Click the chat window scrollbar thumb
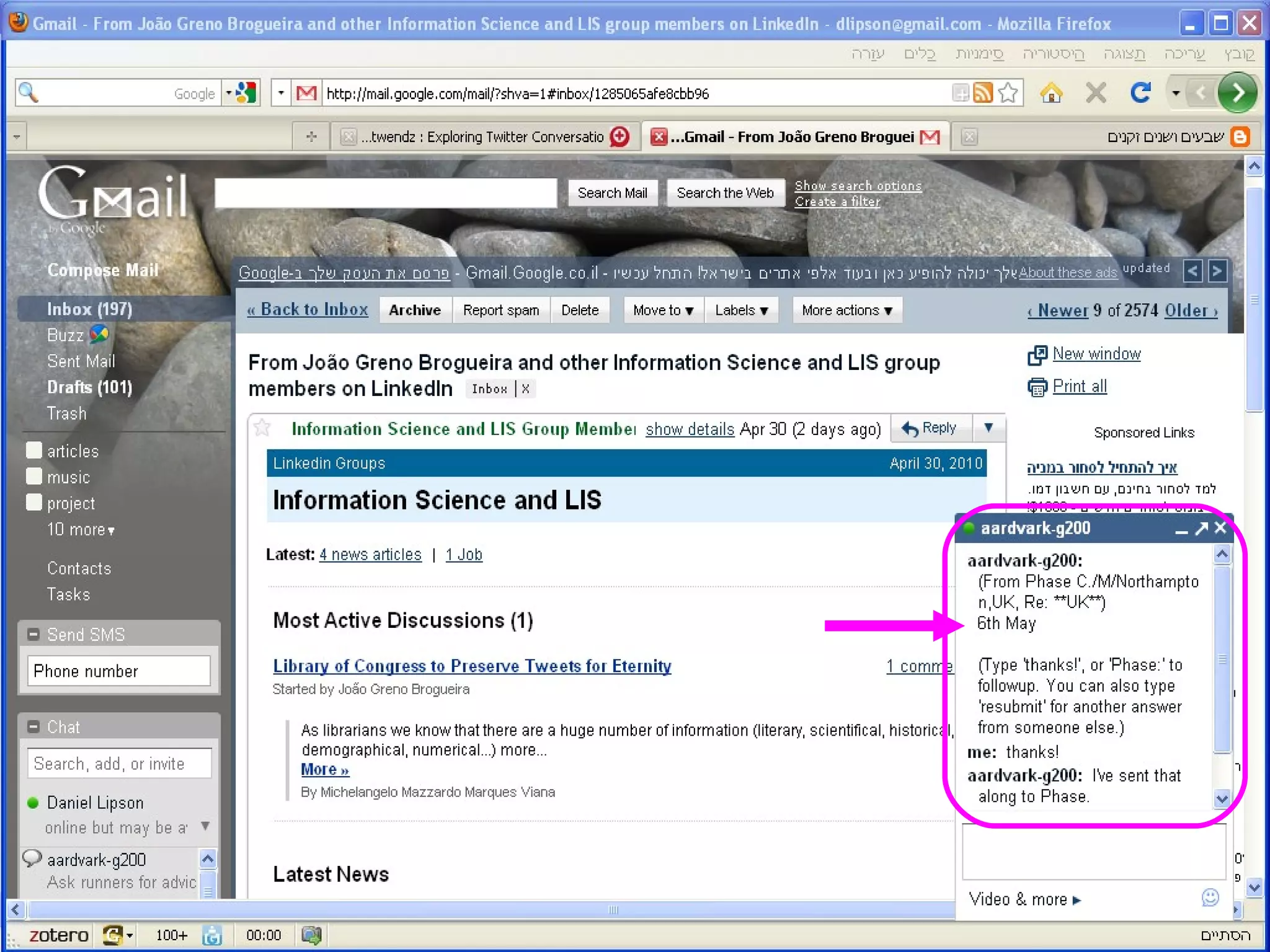Screen dimensions: 1270x952 [1222, 660]
